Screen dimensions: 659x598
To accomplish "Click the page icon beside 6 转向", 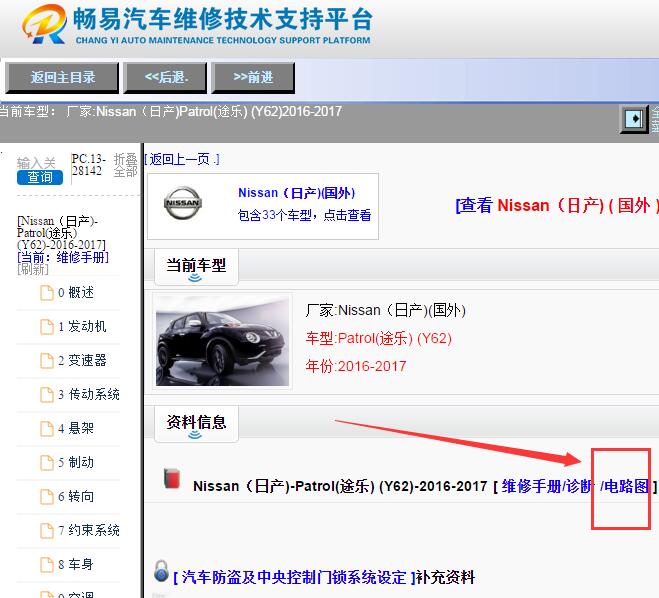I will [47, 497].
